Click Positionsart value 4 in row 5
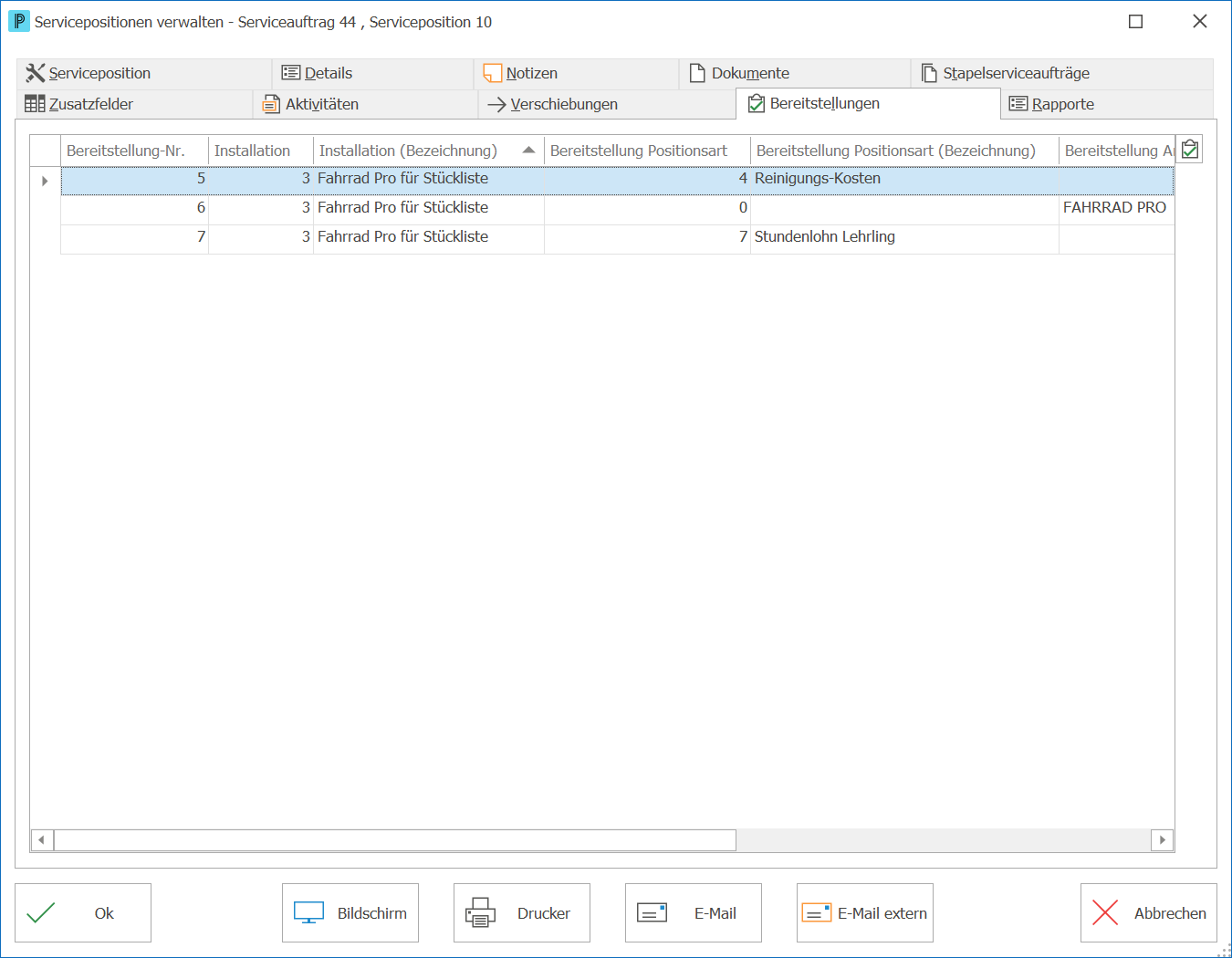Viewport: 1232px width, 958px height. click(647, 179)
